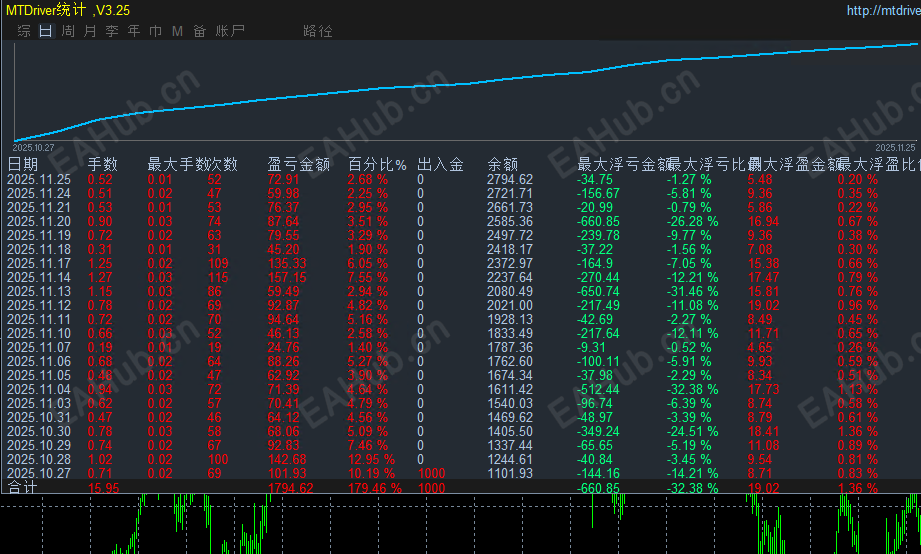Open the http://mtdrive website link

pos(883,11)
